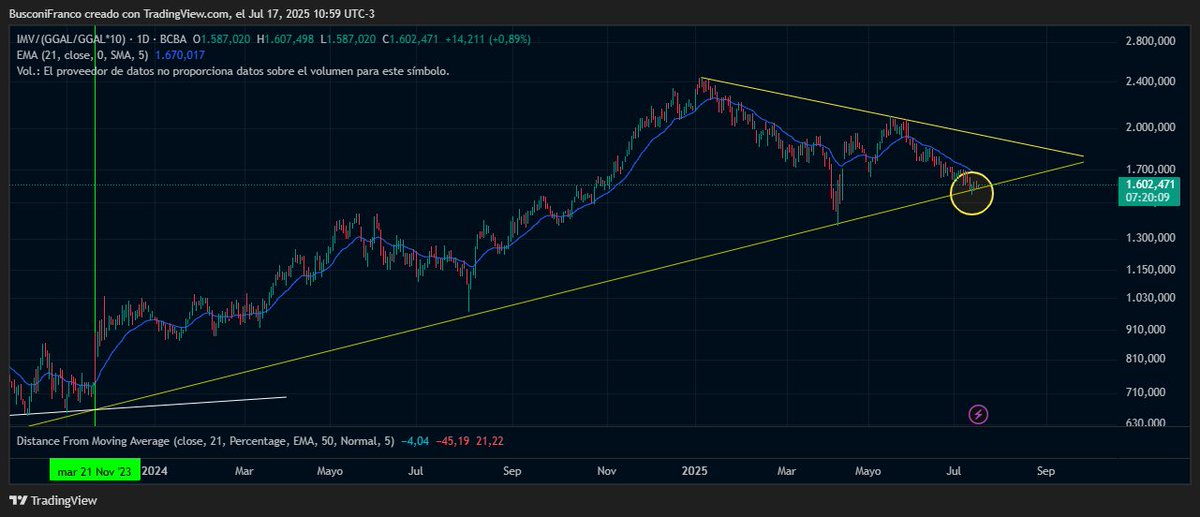1200x517 pixels.
Task: Click the 1.150,000 price axis label
Action: click(1148, 270)
